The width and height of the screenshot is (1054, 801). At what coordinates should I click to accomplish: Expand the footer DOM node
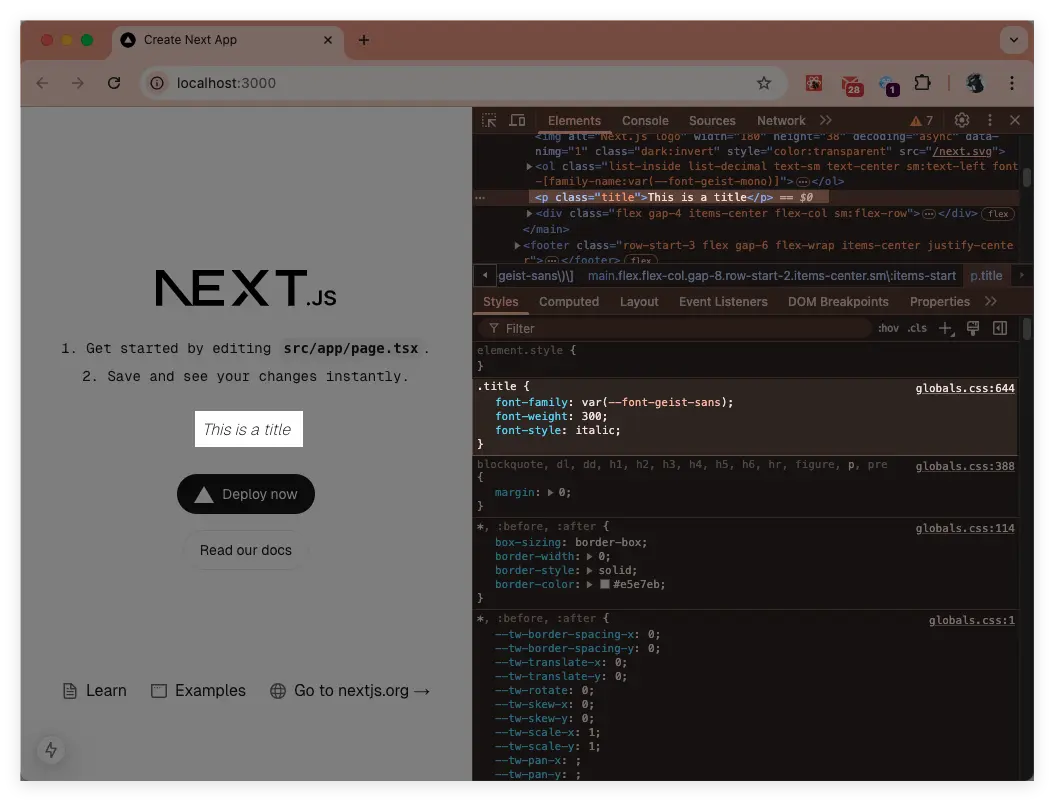[x=517, y=245]
